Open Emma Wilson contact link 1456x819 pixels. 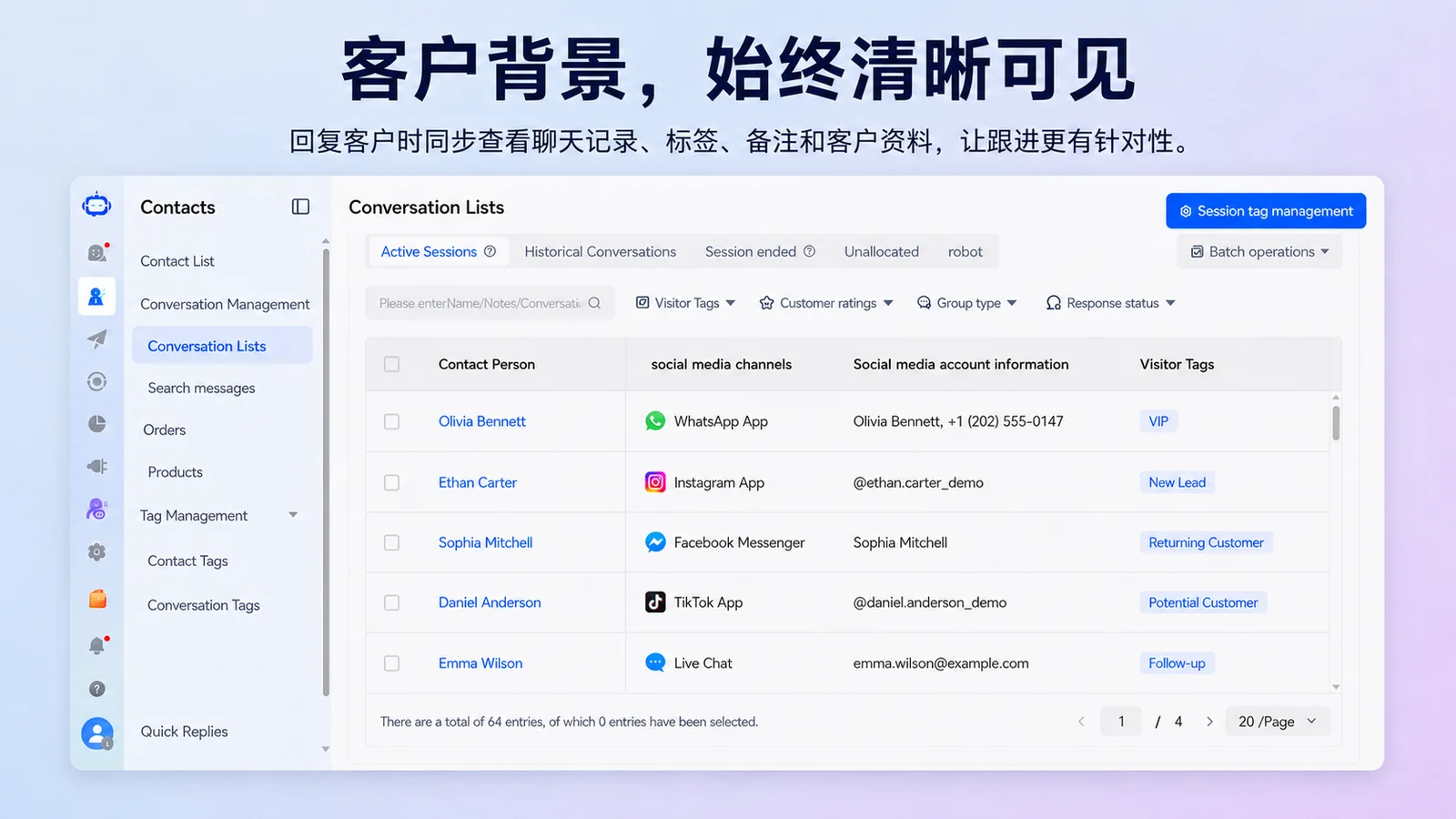click(x=480, y=663)
